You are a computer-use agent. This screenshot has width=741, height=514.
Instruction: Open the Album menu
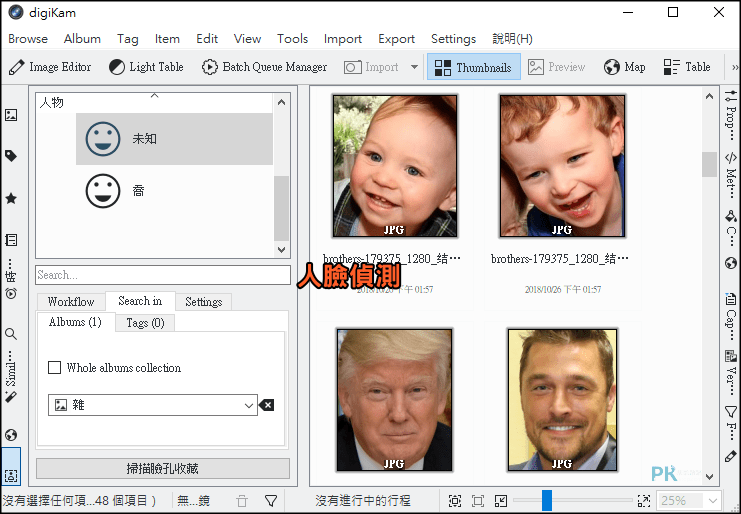click(x=82, y=39)
